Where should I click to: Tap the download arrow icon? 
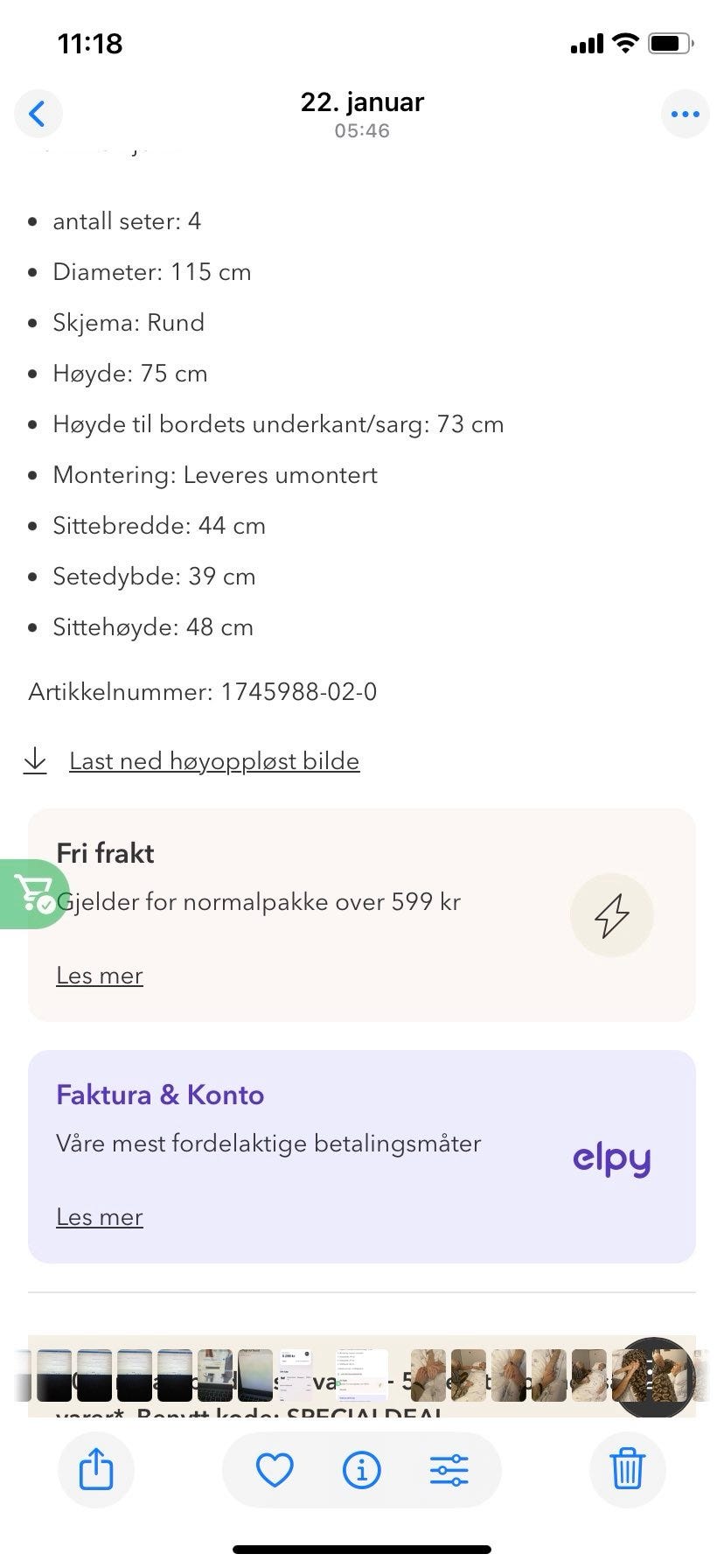[x=35, y=760]
